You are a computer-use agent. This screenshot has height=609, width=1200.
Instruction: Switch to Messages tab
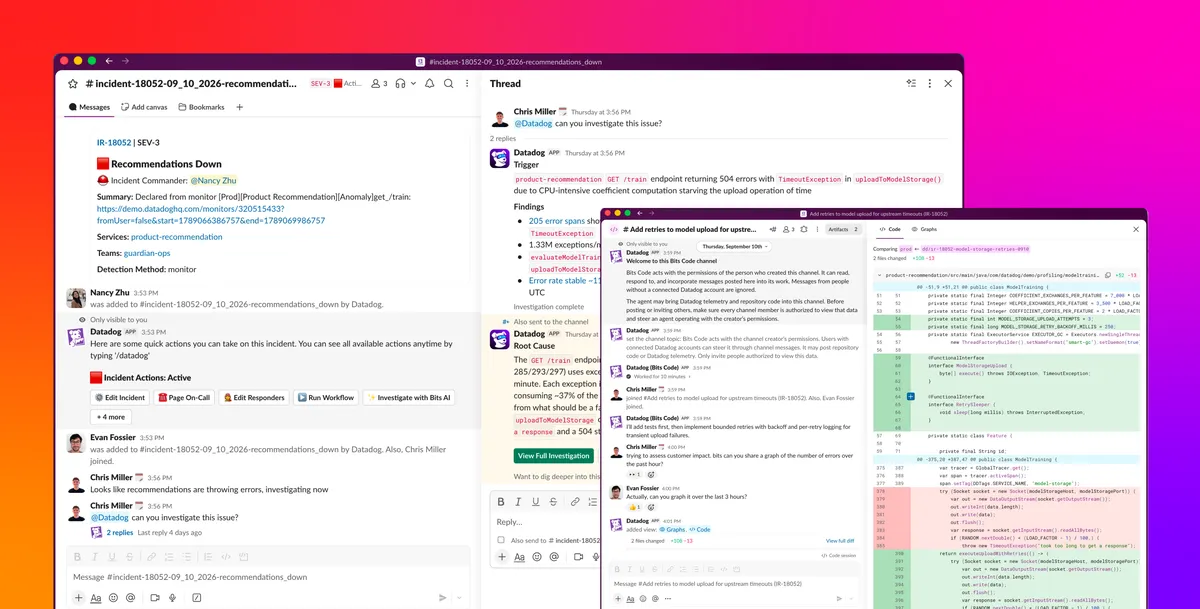89,107
